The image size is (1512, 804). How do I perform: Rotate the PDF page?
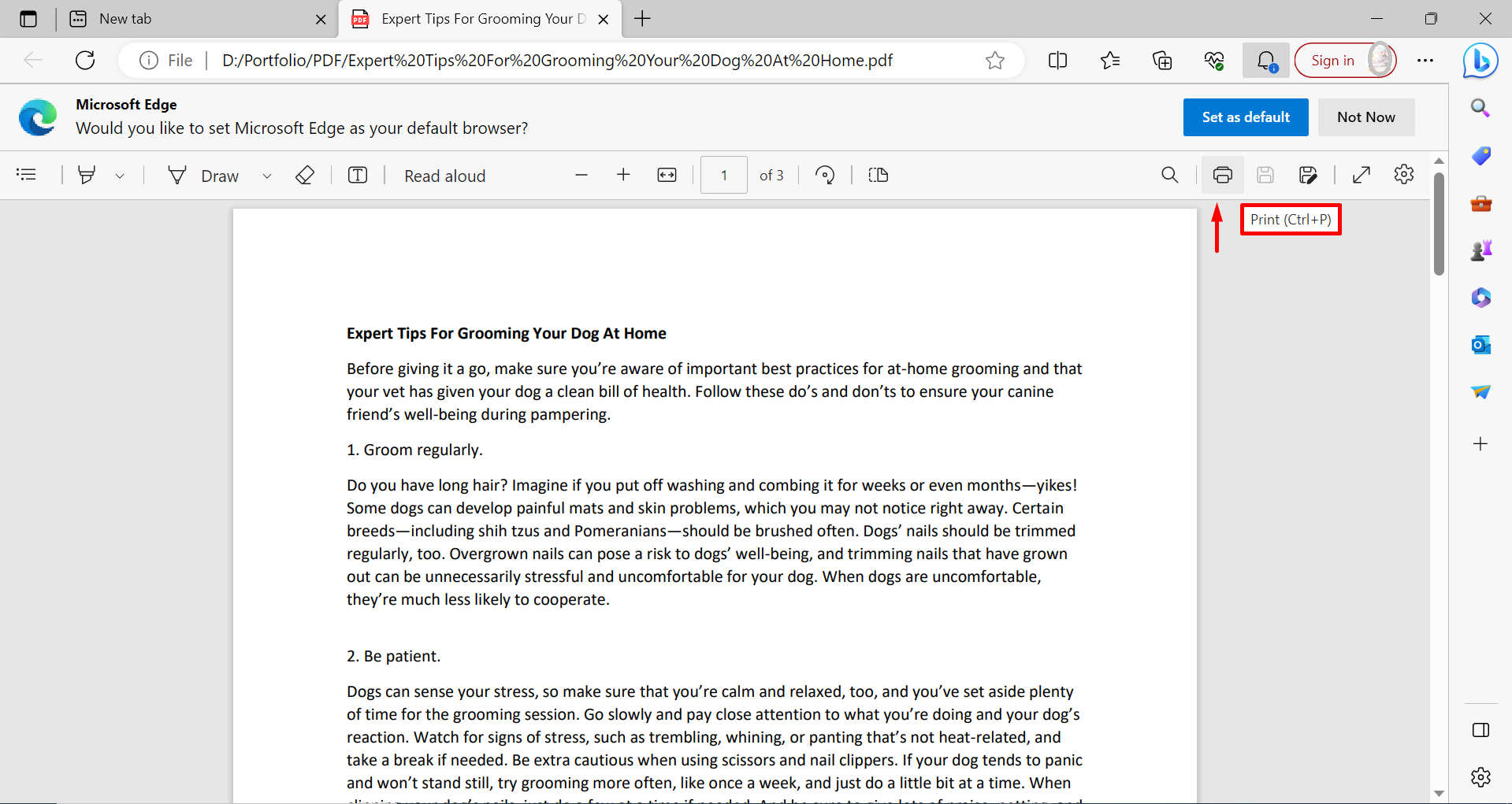tap(825, 175)
